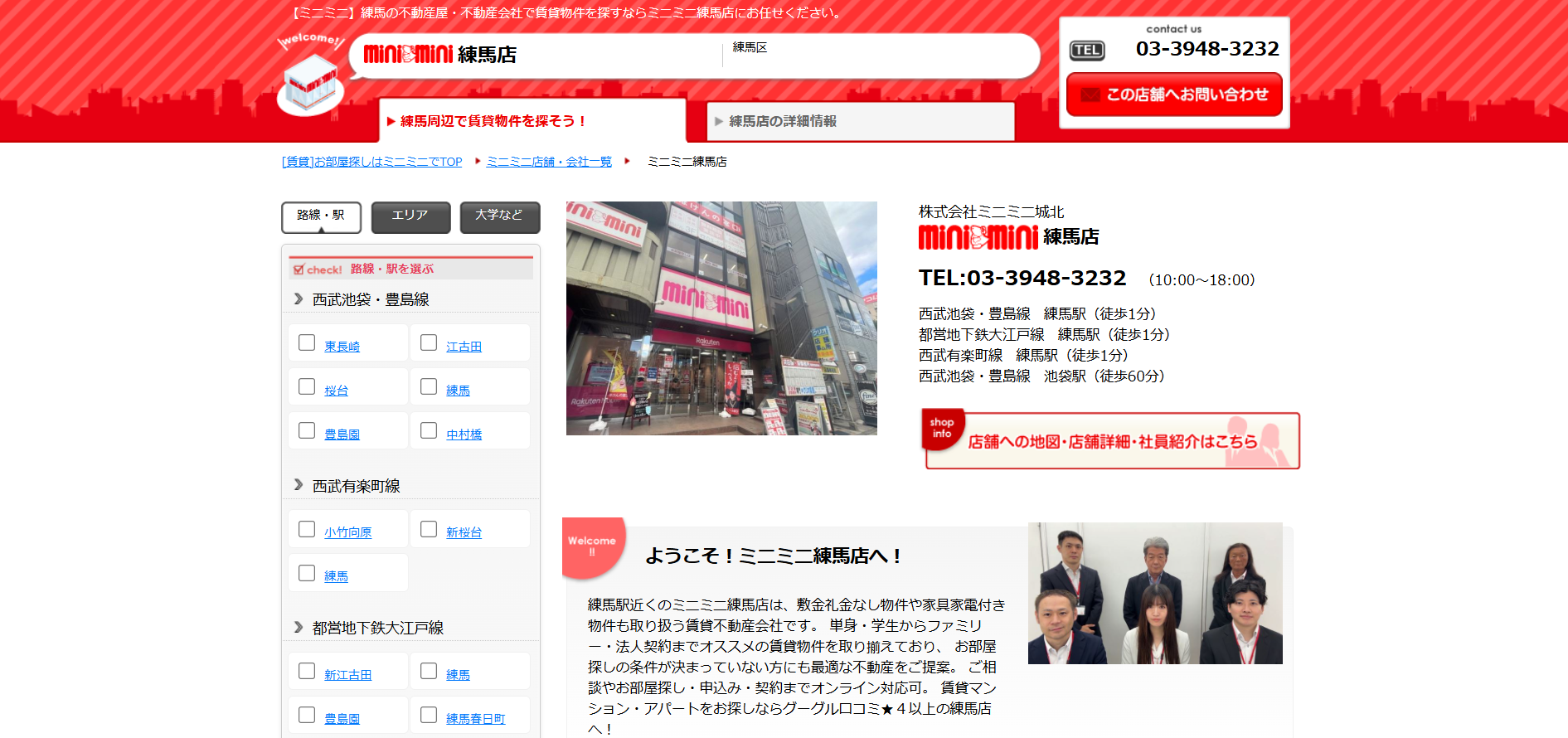Open ミニミニ店舗・会社一覧 breadcrumb link

[549, 162]
